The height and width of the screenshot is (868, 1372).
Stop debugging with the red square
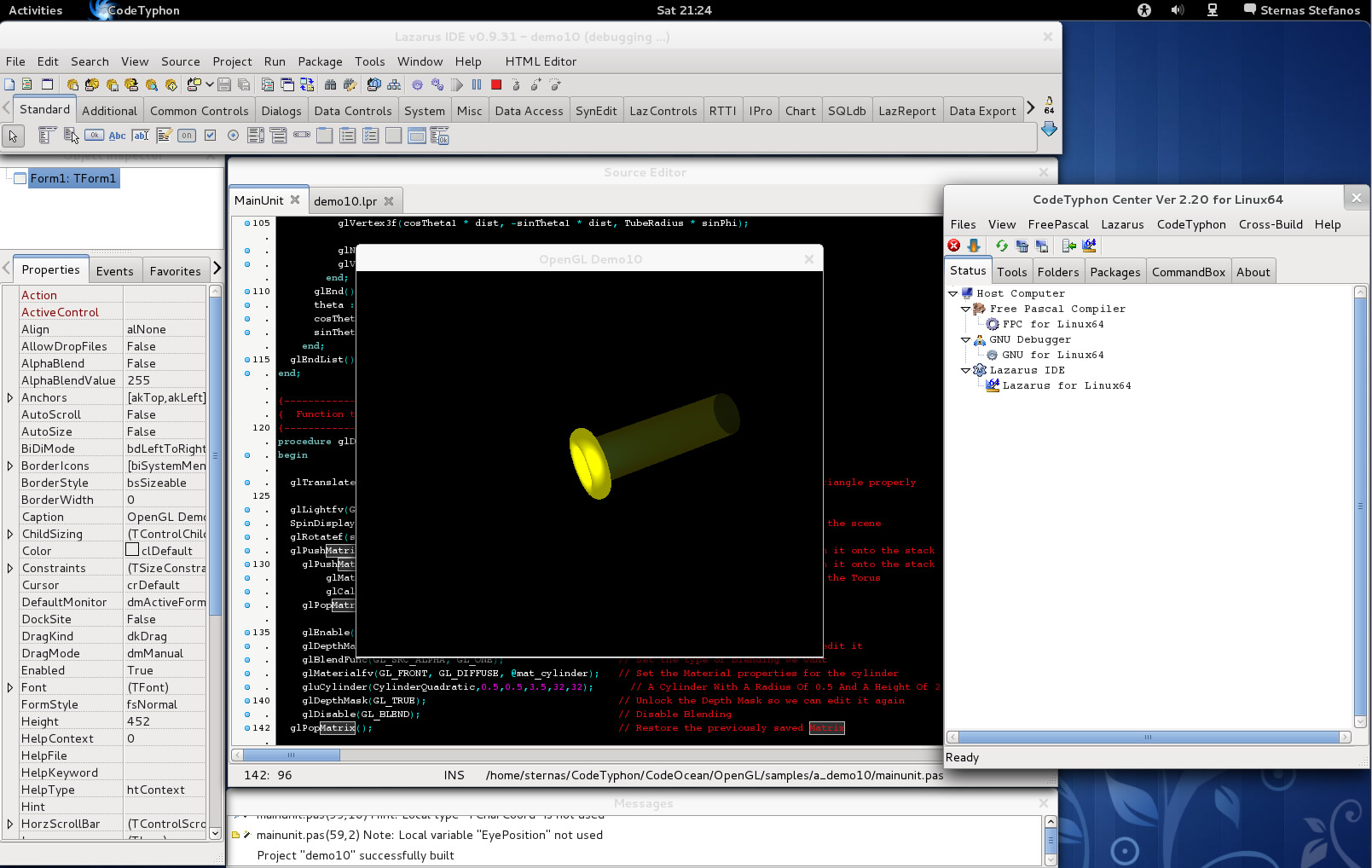pyautogui.click(x=496, y=84)
